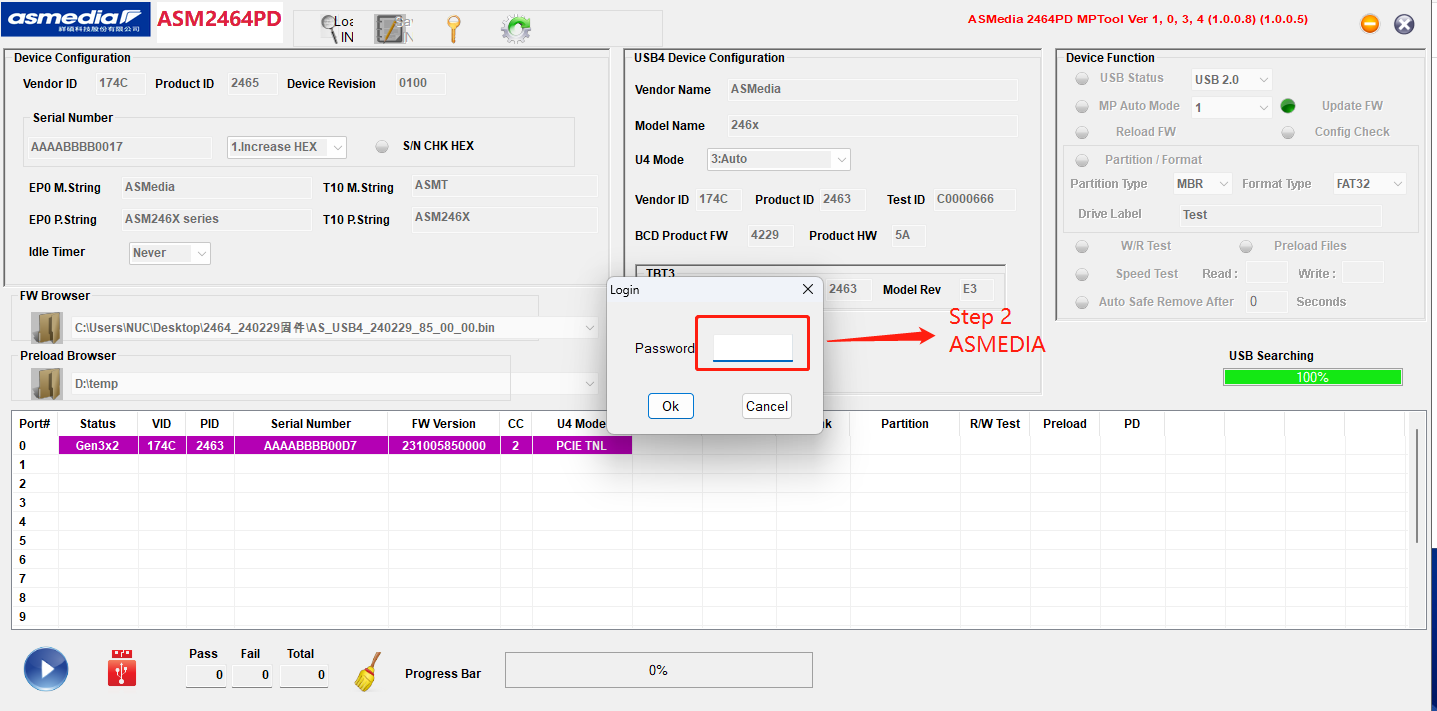Click the Preload Browser folder icon
Image resolution: width=1437 pixels, height=711 pixels.
point(47,383)
